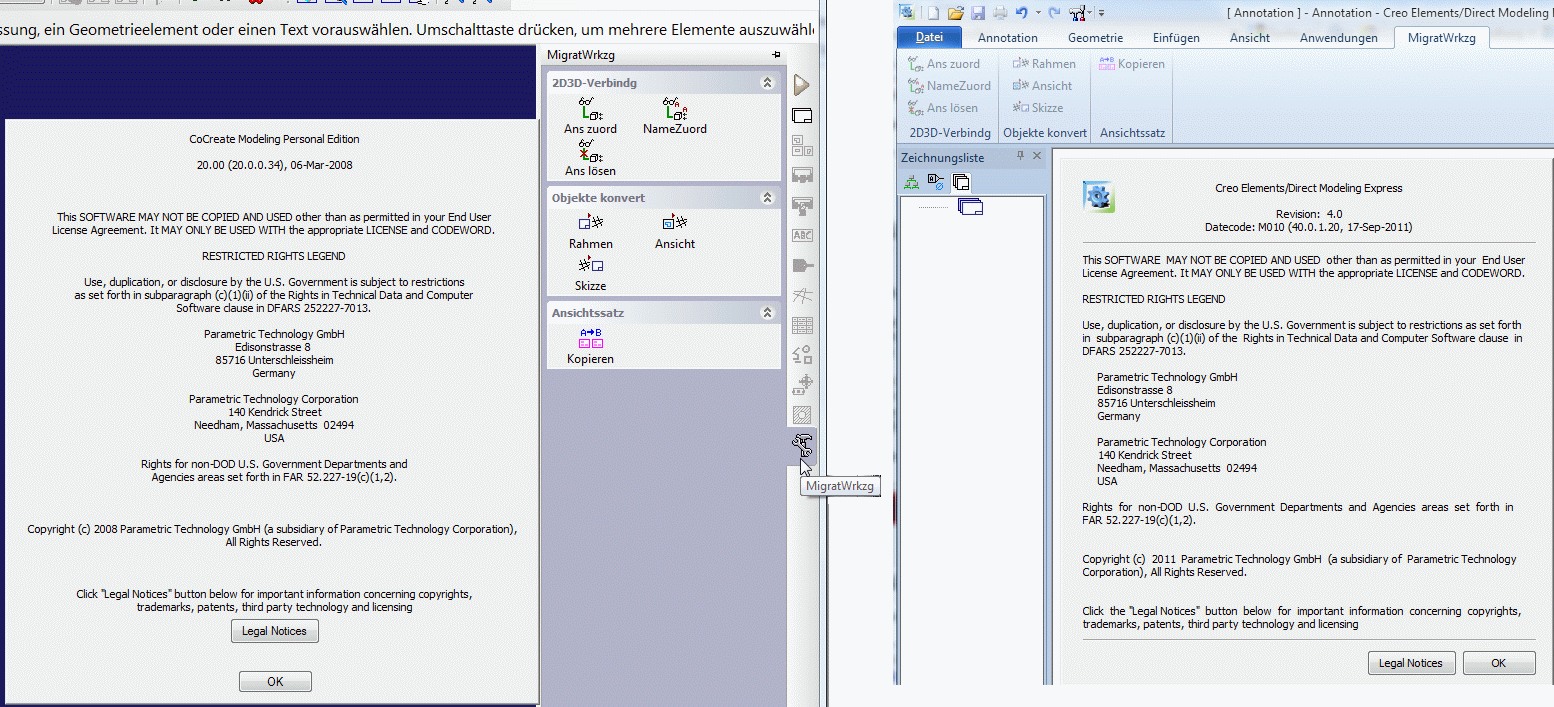Click the ABC text icon in vertical toolbar
This screenshot has height=707, width=1554.
[x=802, y=236]
